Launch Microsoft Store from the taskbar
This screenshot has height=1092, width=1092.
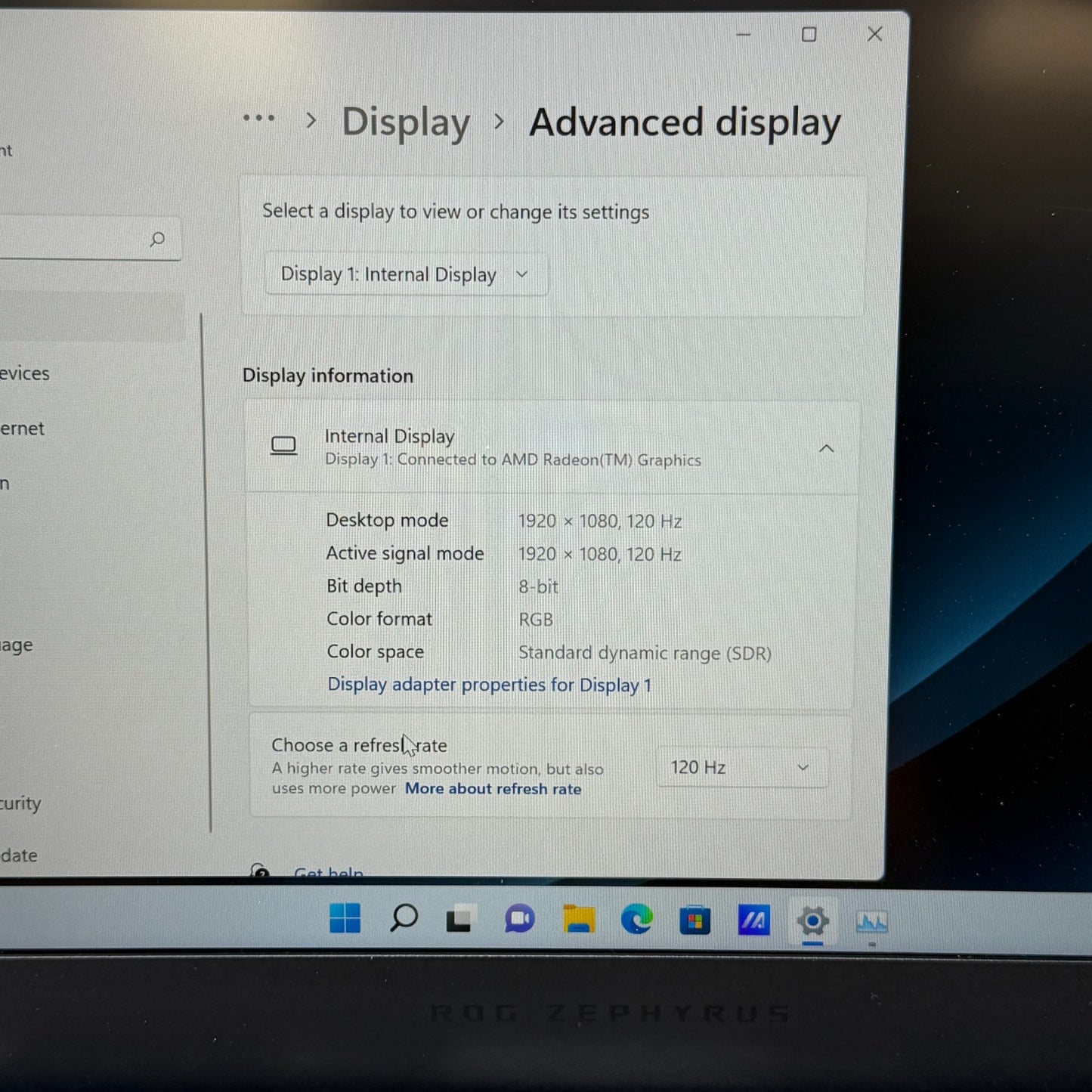[x=696, y=920]
